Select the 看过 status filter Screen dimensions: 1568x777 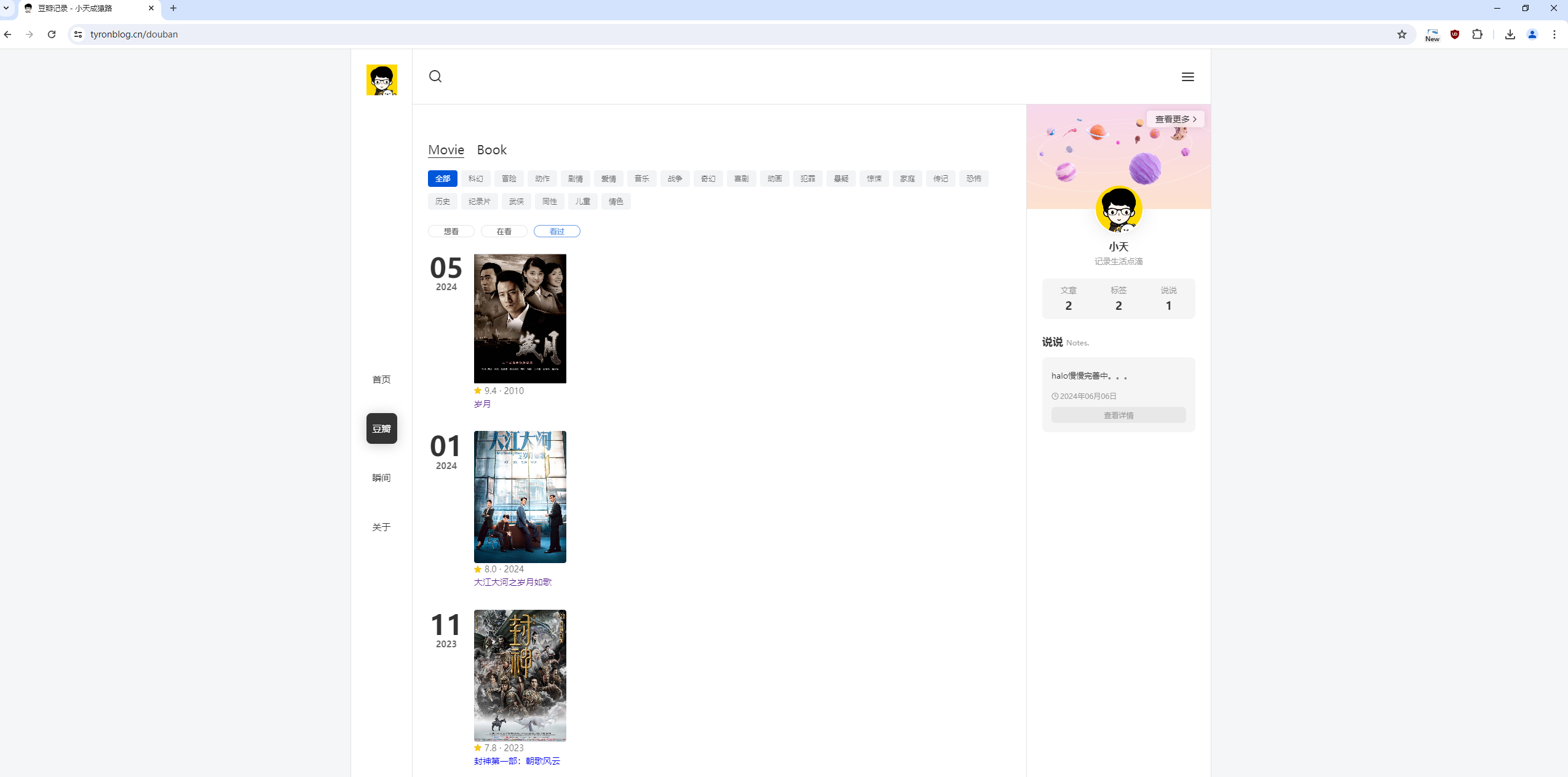click(x=556, y=231)
